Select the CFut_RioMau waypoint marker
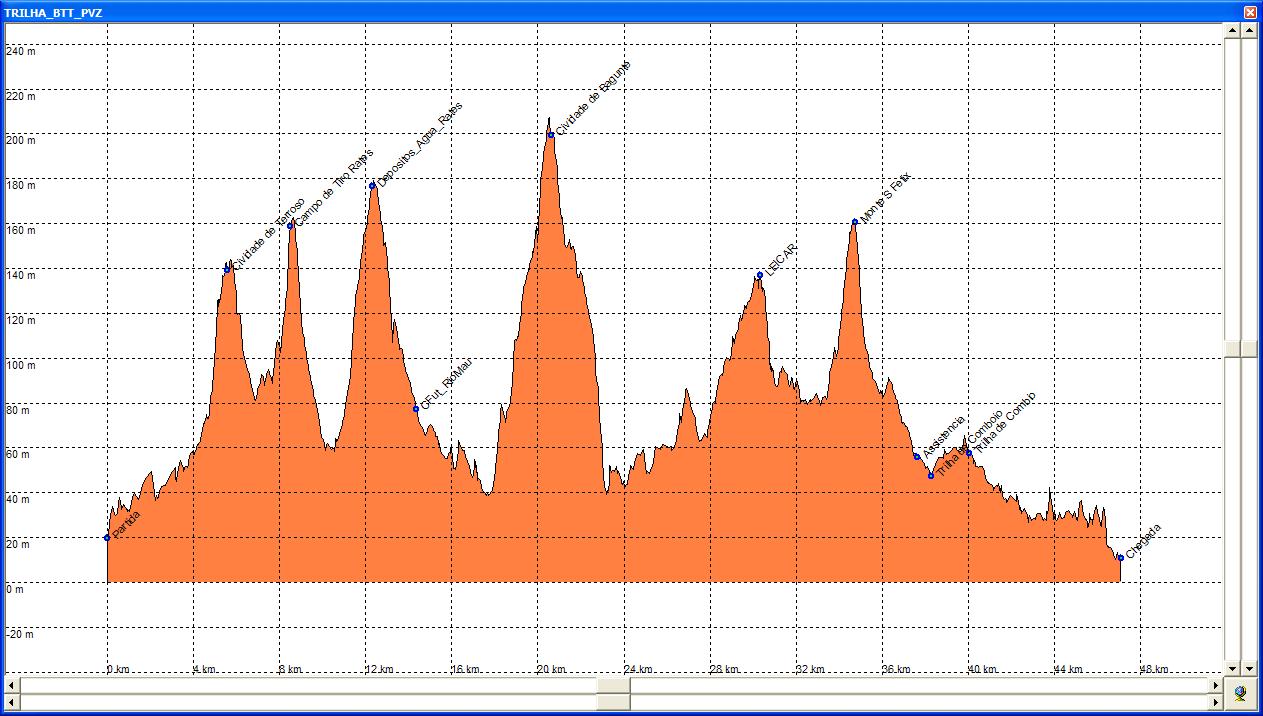 tap(416, 408)
